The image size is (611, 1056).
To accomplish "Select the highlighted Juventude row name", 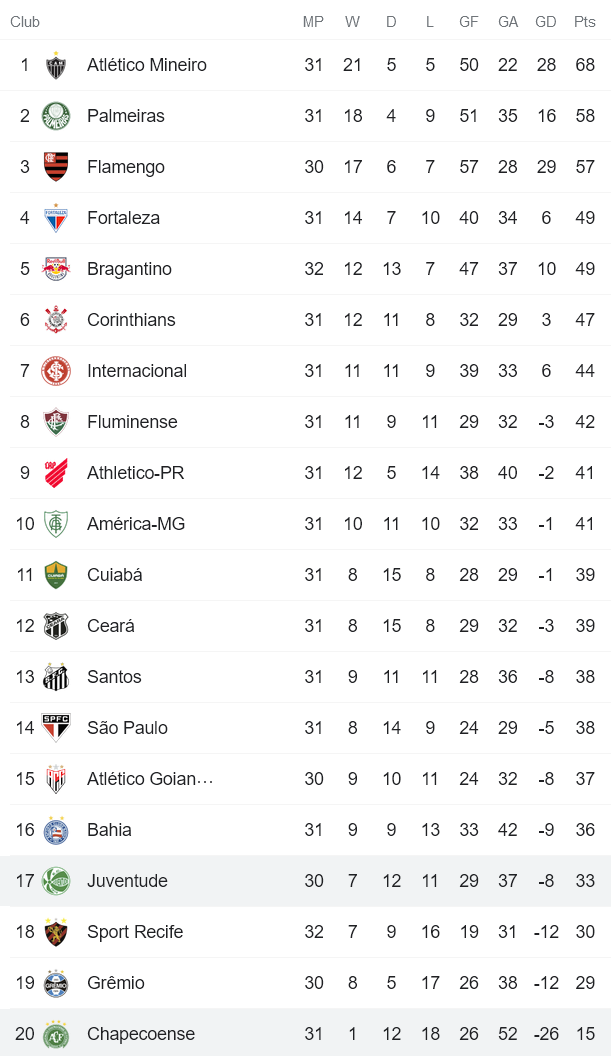I will [127, 881].
